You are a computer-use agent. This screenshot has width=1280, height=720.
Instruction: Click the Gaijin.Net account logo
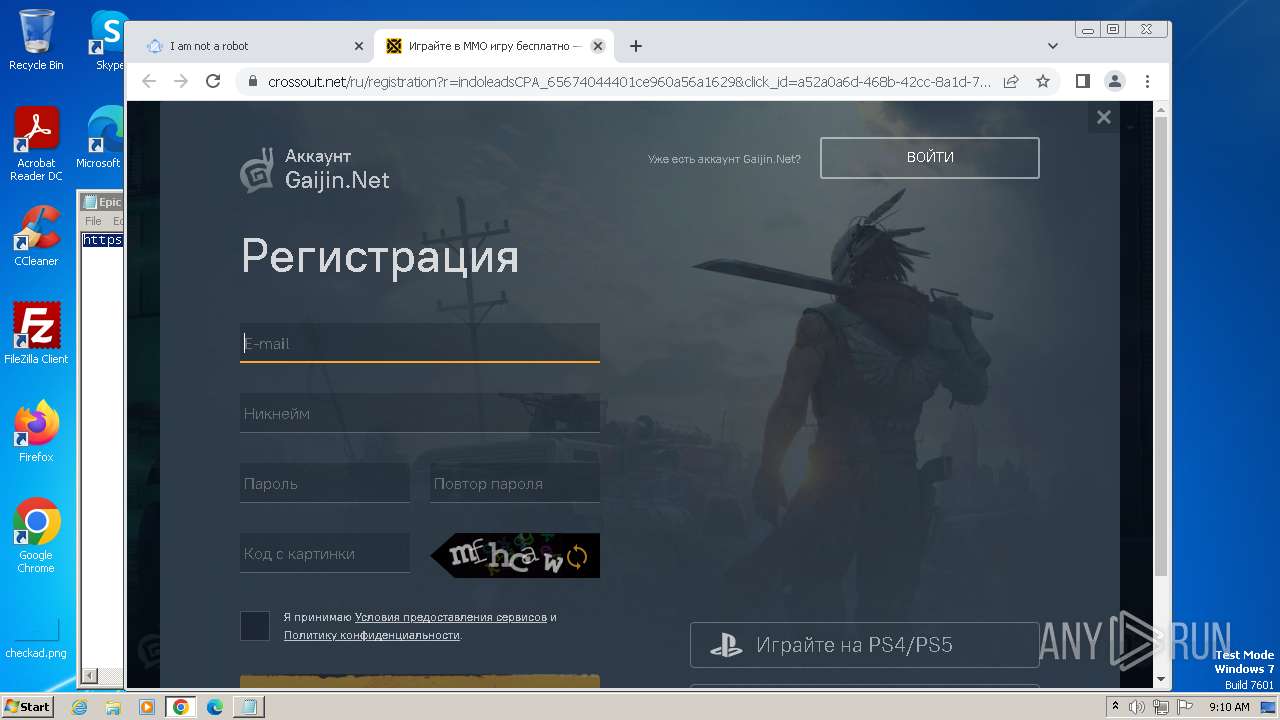(x=315, y=170)
